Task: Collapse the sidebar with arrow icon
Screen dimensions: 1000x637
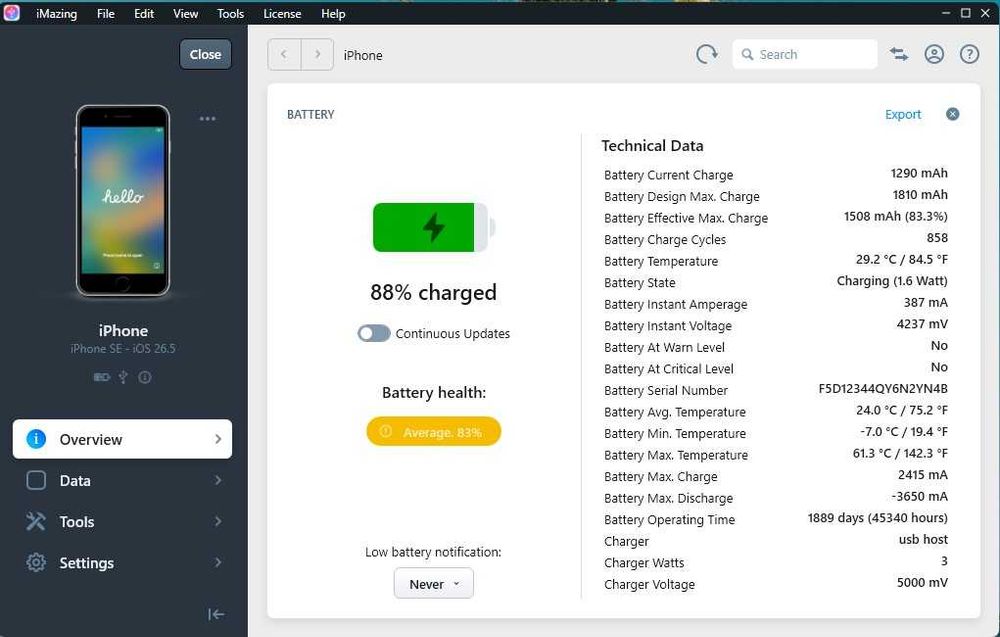Action: (216, 614)
